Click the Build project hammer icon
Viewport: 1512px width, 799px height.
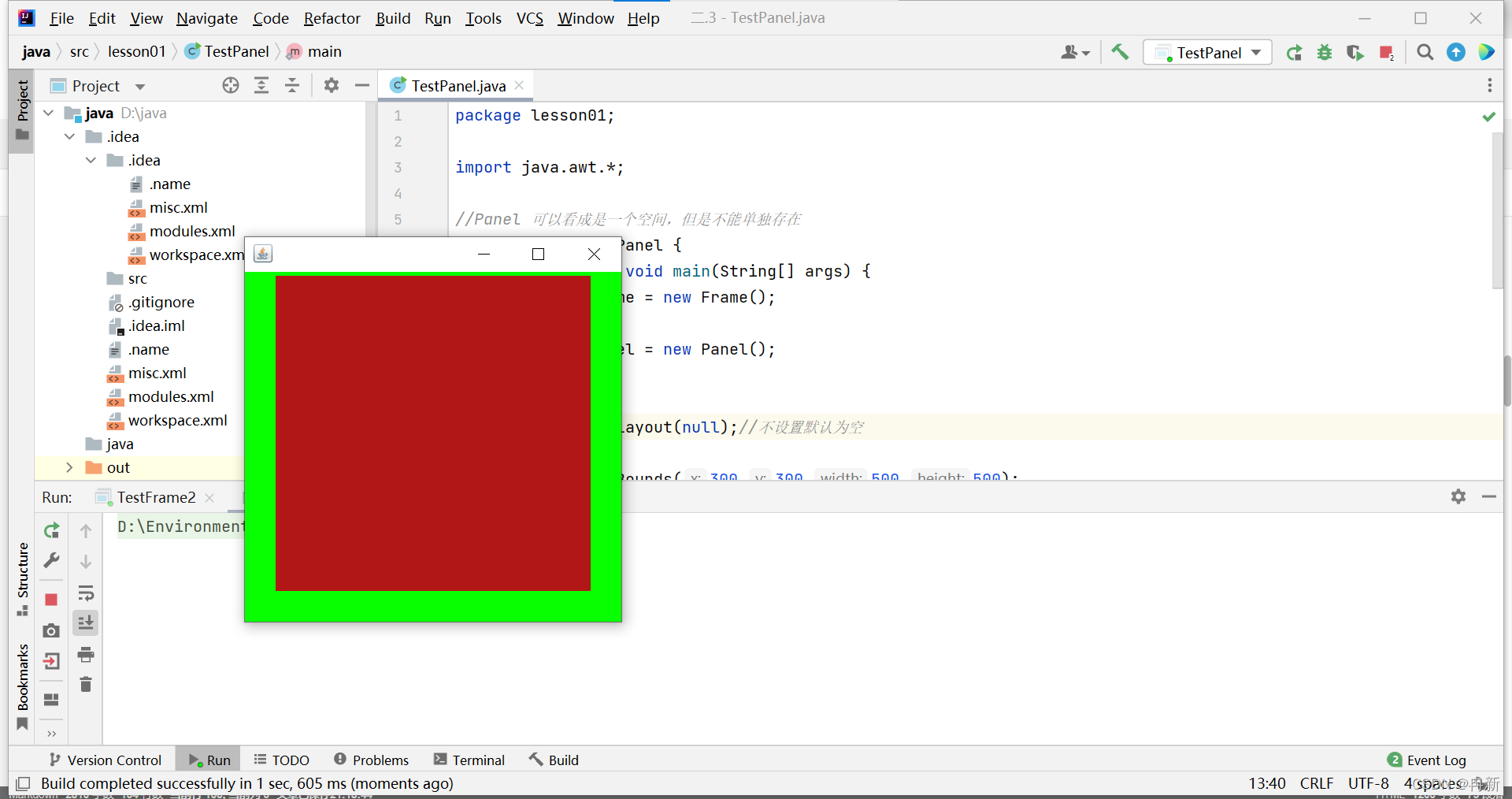[1120, 52]
